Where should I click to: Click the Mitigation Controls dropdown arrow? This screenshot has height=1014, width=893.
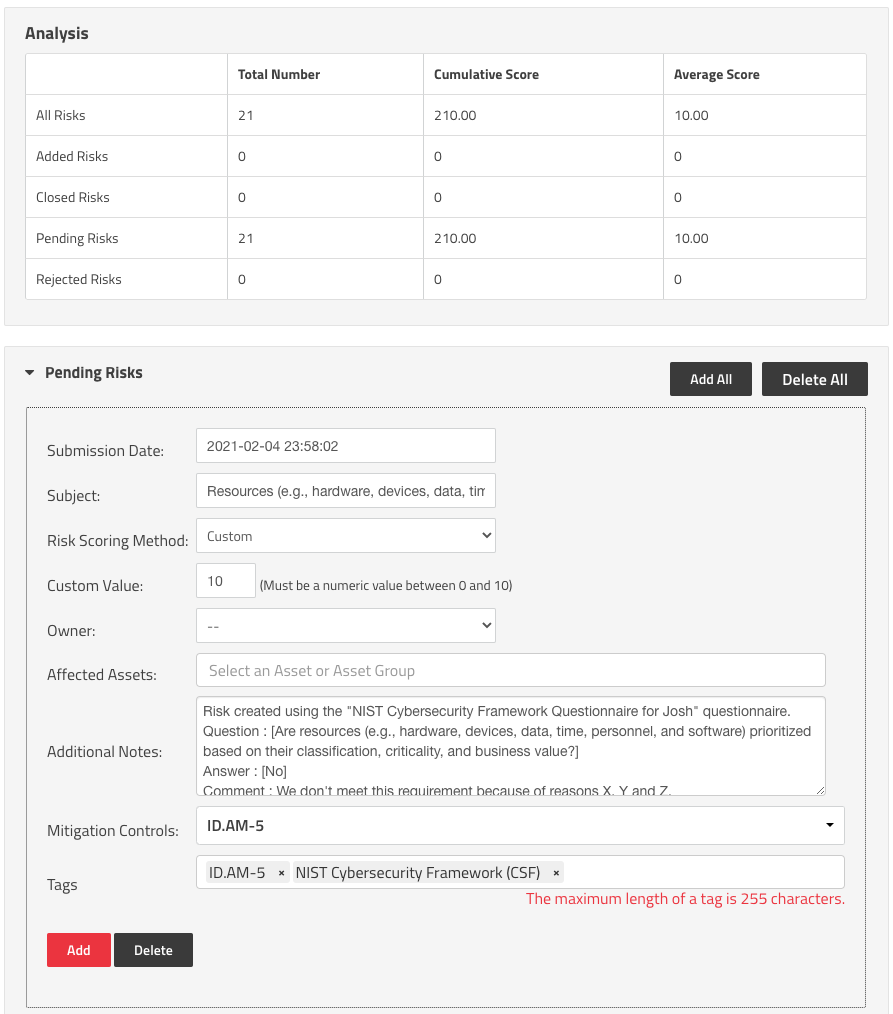(x=829, y=825)
